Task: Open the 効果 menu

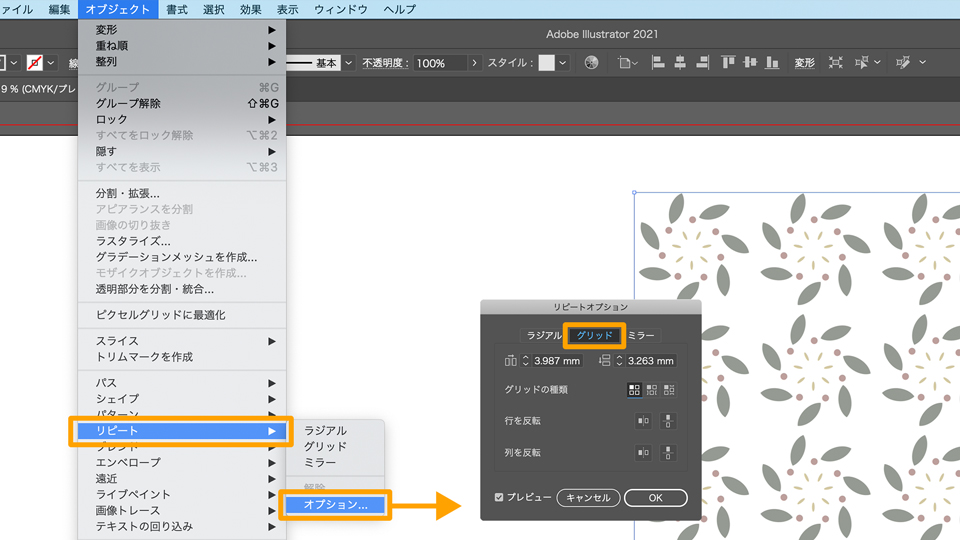Action: click(x=250, y=9)
